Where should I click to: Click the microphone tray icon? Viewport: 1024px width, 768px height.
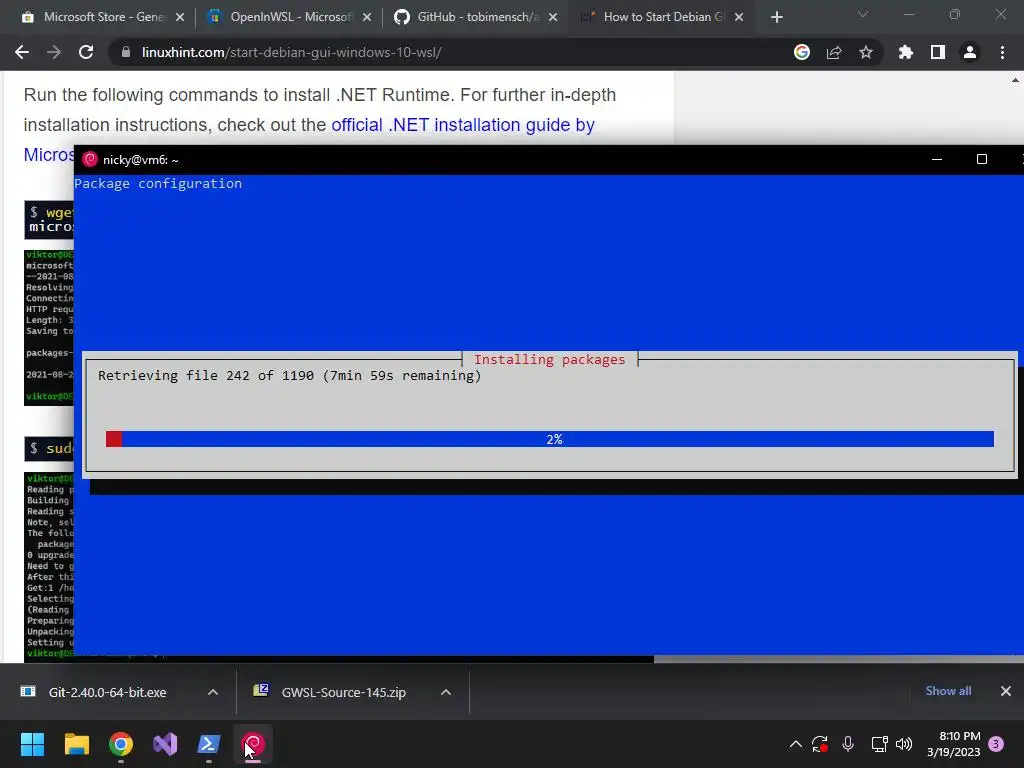(x=848, y=744)
